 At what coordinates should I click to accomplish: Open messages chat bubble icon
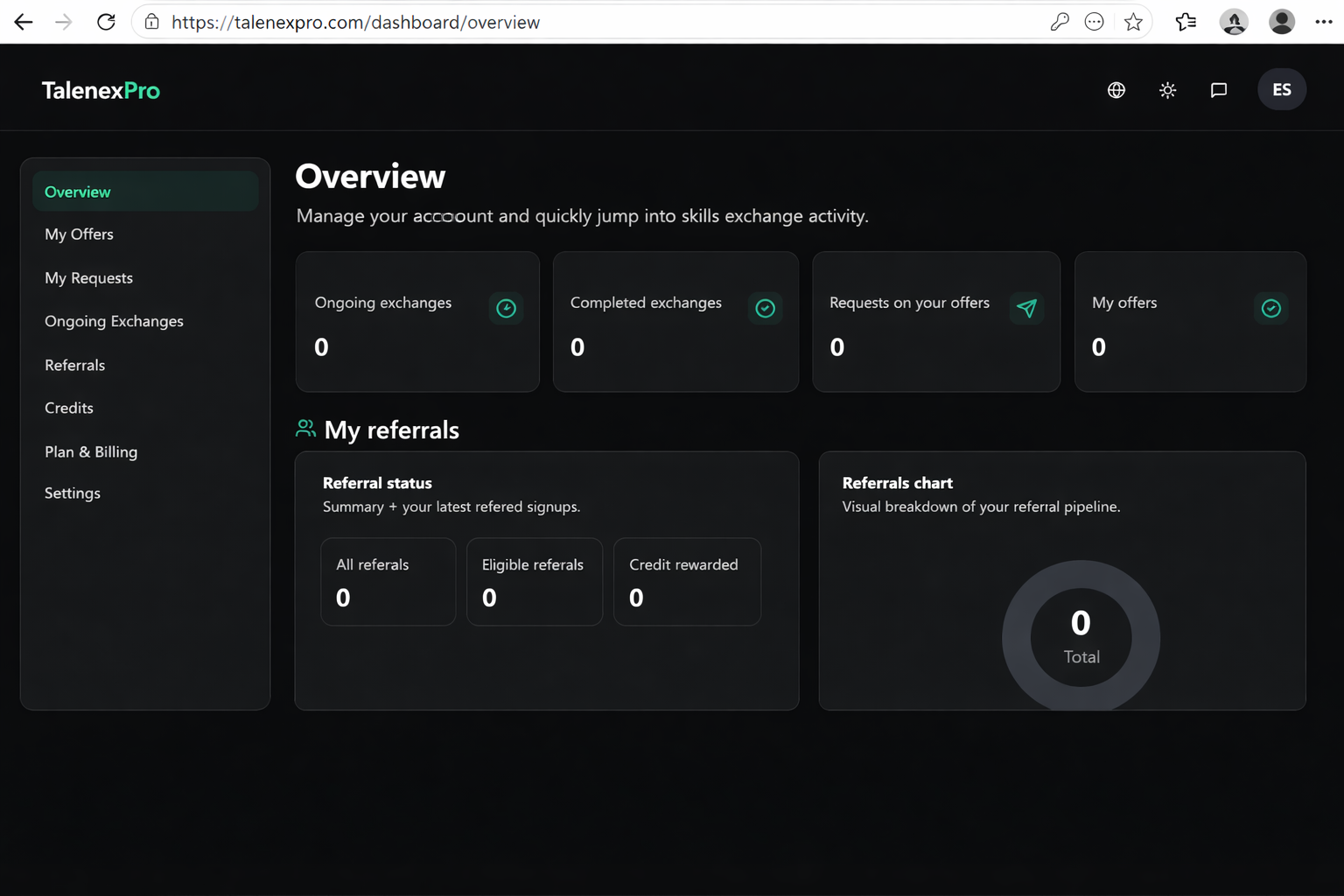tap(1219, 90)
